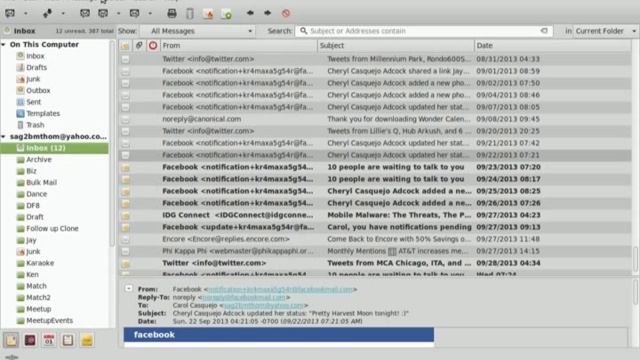Image resolution: width=640 pixels, height=360 pixels.
Task: Click the Reply to All toolbar icon
Action: coord(103,13)
